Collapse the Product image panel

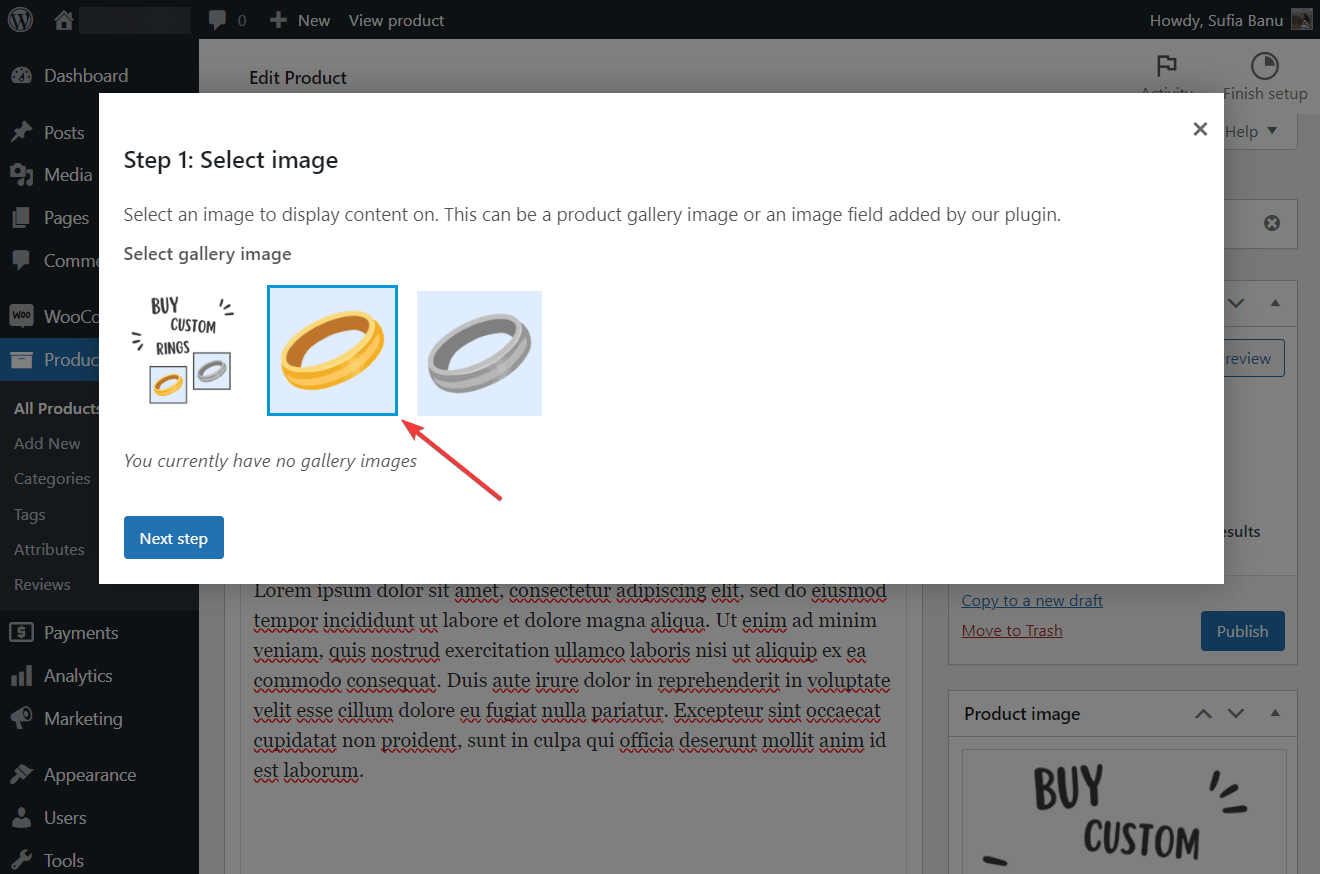pos(1274,713)
